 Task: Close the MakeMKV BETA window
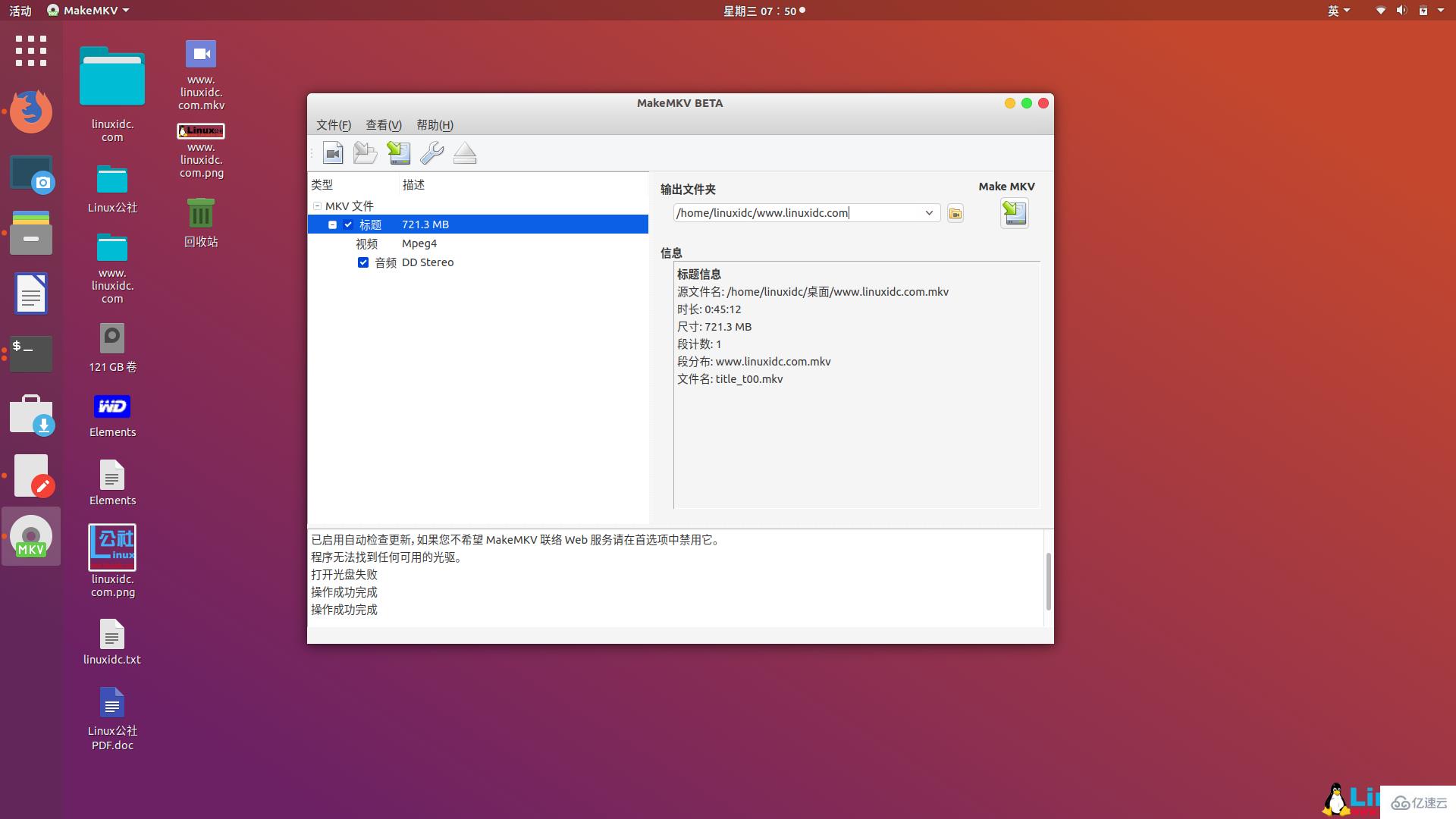(x=1043, y=103)
